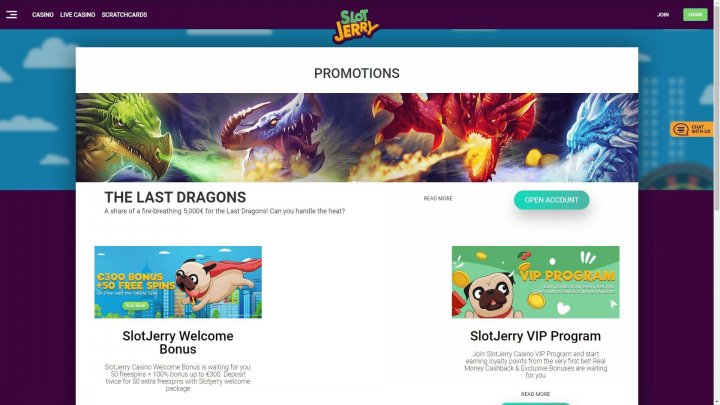The width and height of the screenshot is (720, 405).
Task: Select Scratchcards in the top navigation
Action: point(124,15)
